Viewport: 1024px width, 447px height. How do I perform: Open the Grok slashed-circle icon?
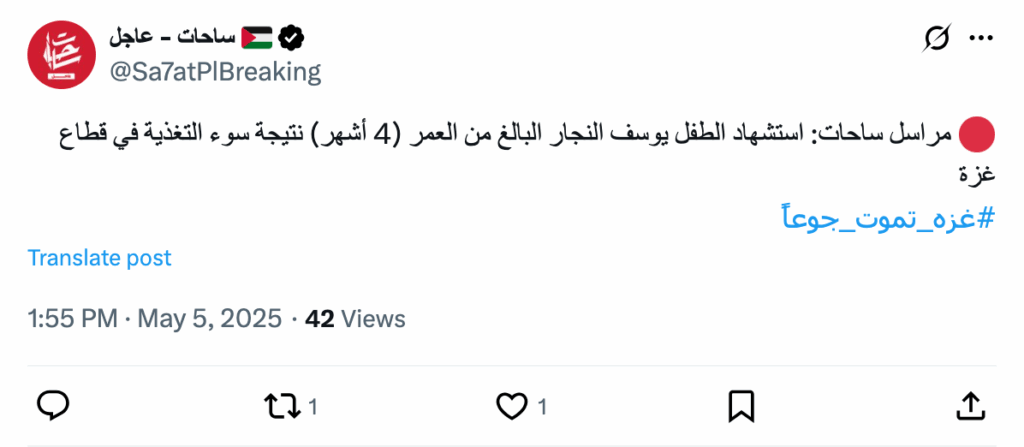click(x=937, y=38)
